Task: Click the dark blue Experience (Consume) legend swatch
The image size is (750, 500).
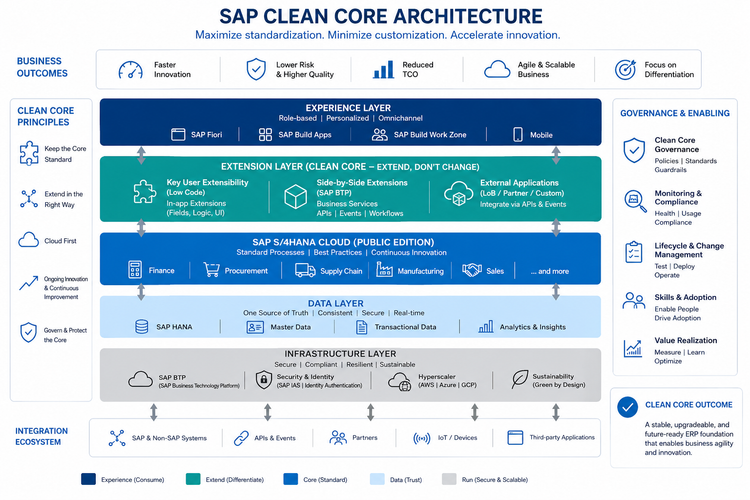Action: tap(88, 479)
